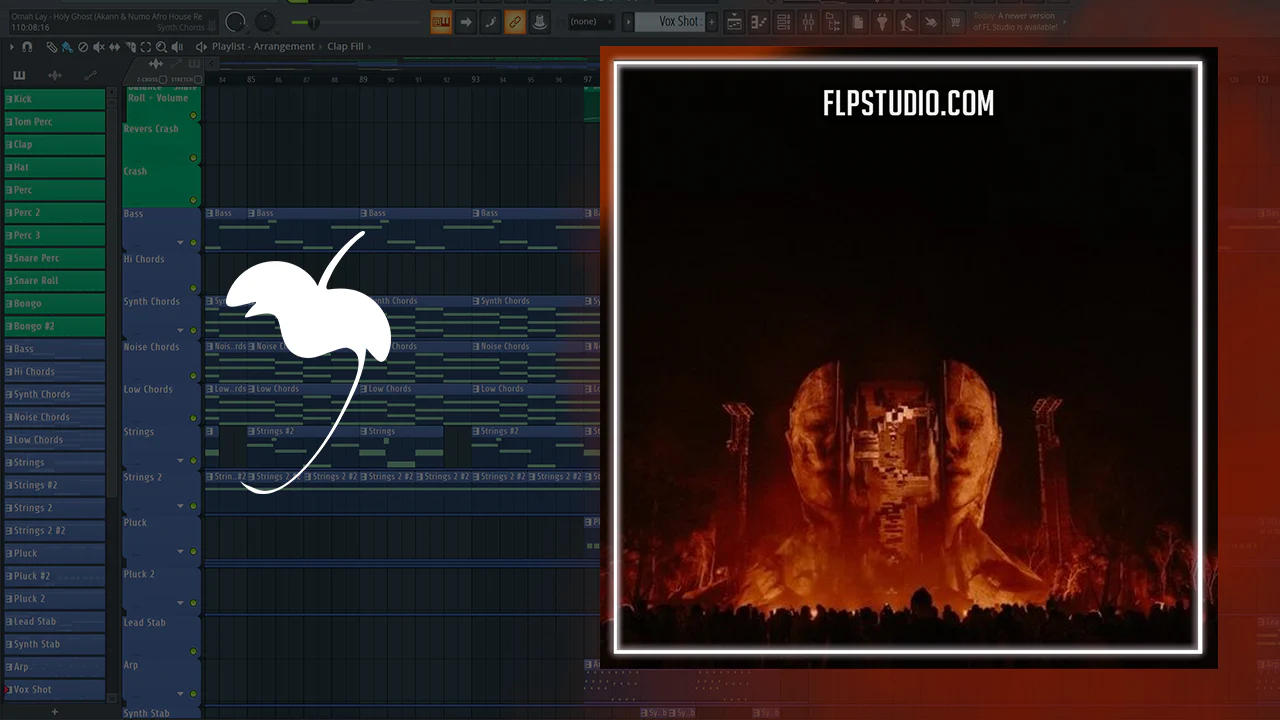The height and width of the screenshot is (720, 1280).
Task: Select the mute tool in playlist toolbar
Action: pos(98,46)
